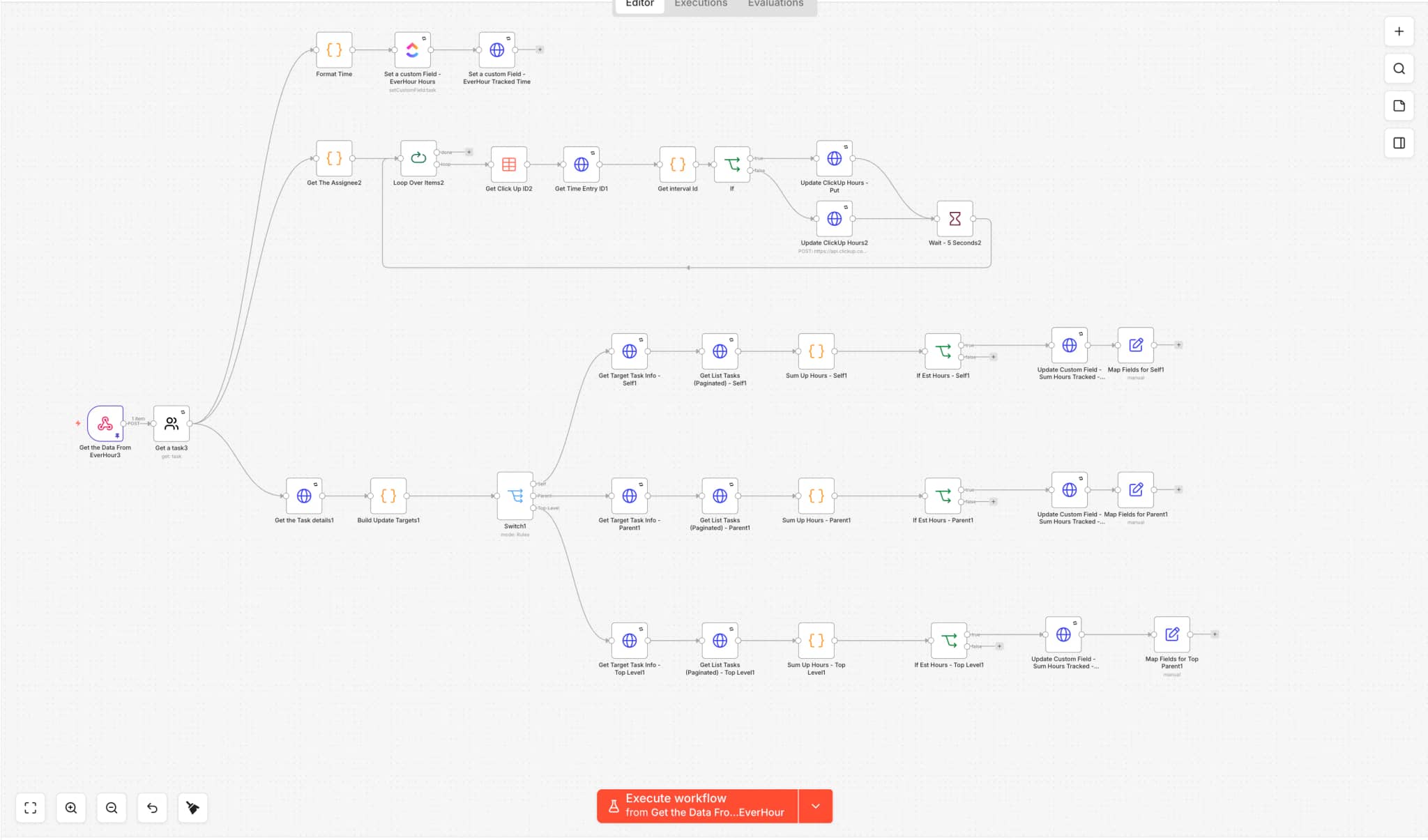This screenshot has width=1428, height=840.
Task: Zoom in on the canvas
Action: tap(71, 808)
